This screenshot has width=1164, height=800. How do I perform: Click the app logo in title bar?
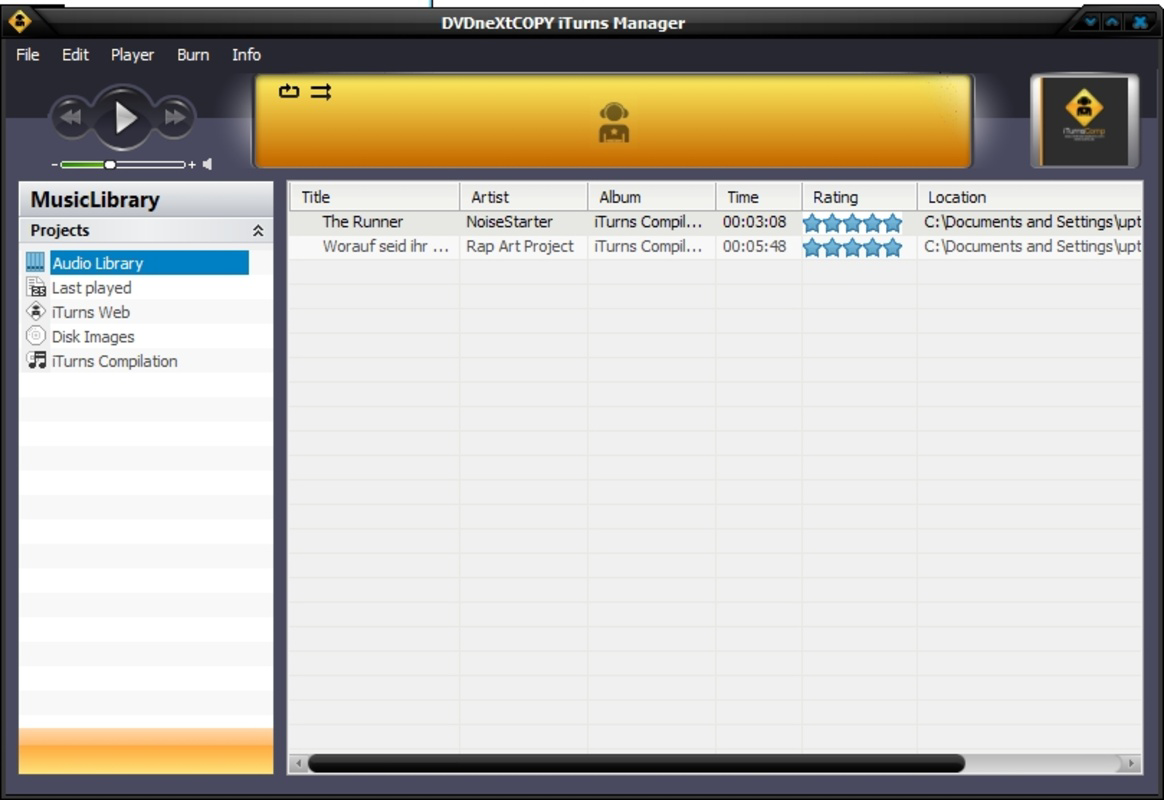(20, 22)
